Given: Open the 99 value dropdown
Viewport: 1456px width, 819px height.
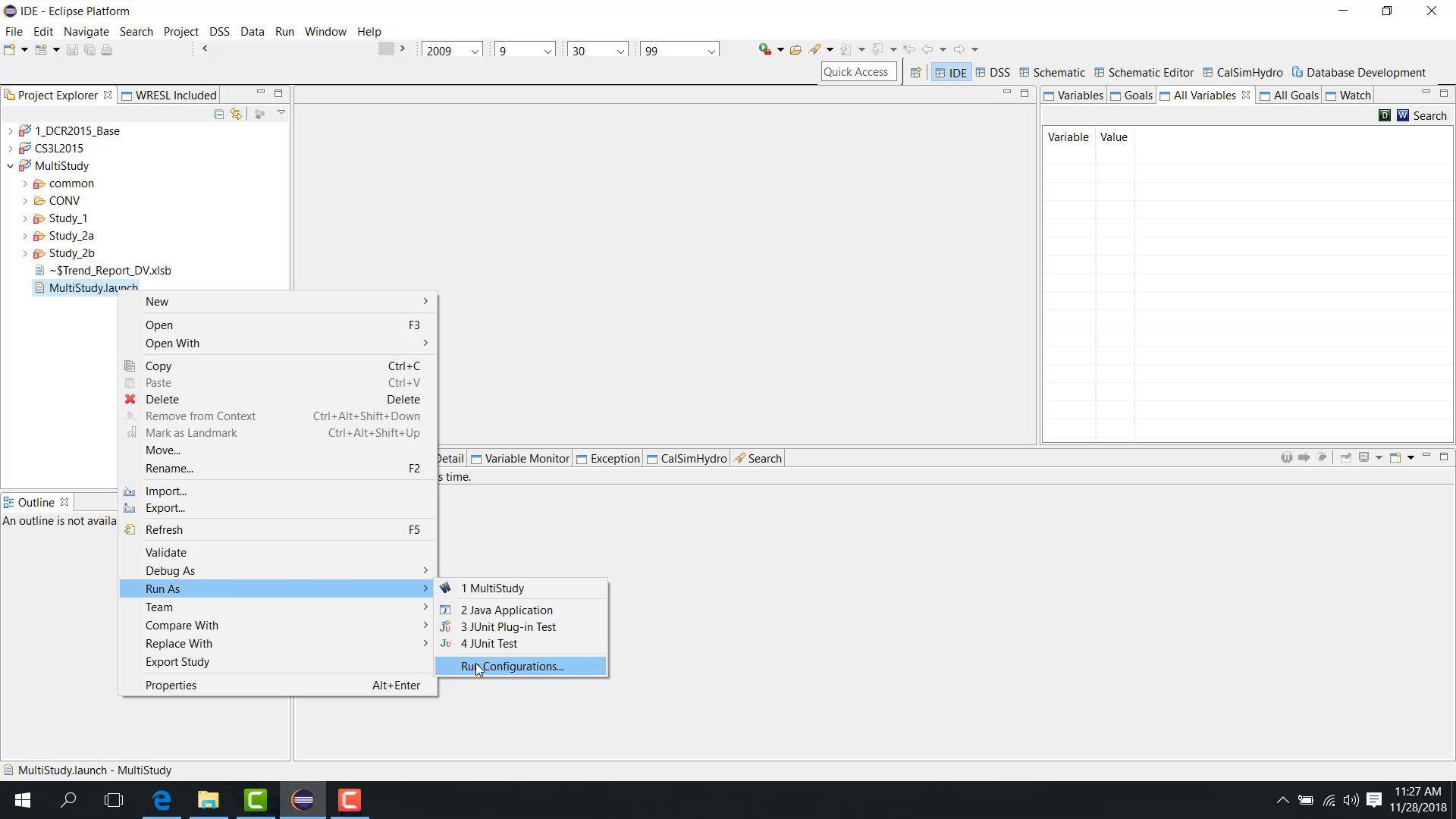Looking at the screenshot, I should coord(711,51).
